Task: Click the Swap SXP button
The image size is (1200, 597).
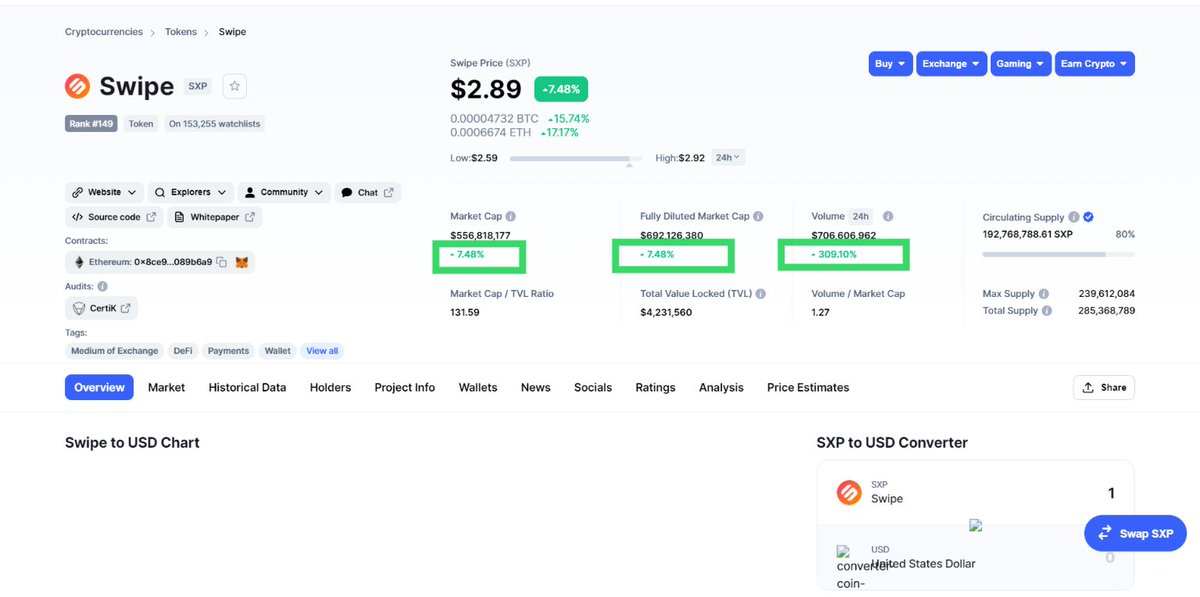Action: point(1135,533)
